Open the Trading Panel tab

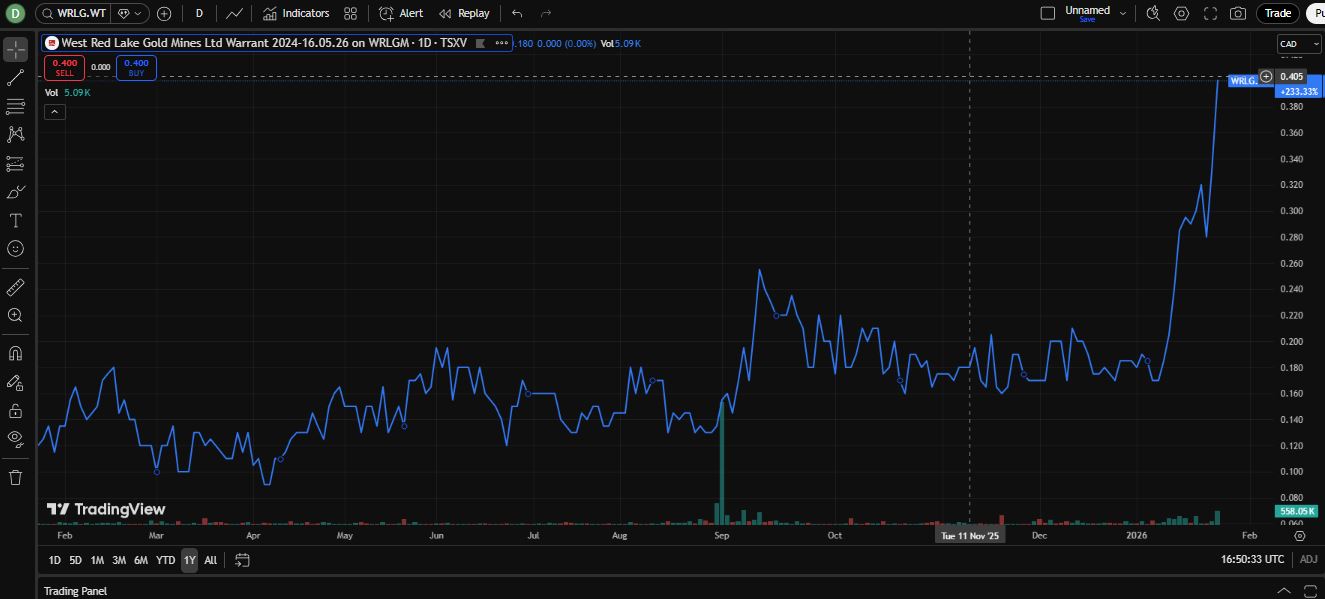click(75, 591)
